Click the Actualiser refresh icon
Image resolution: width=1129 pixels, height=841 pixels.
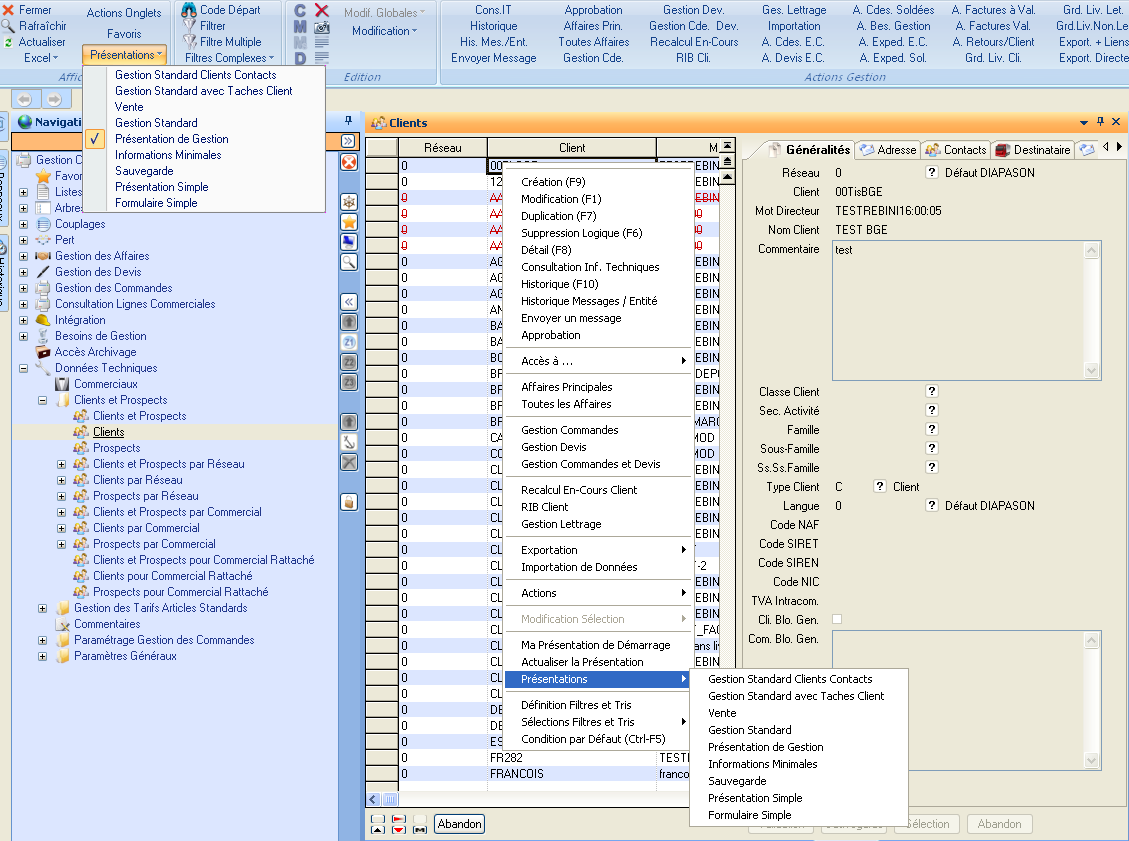point(9,42)
